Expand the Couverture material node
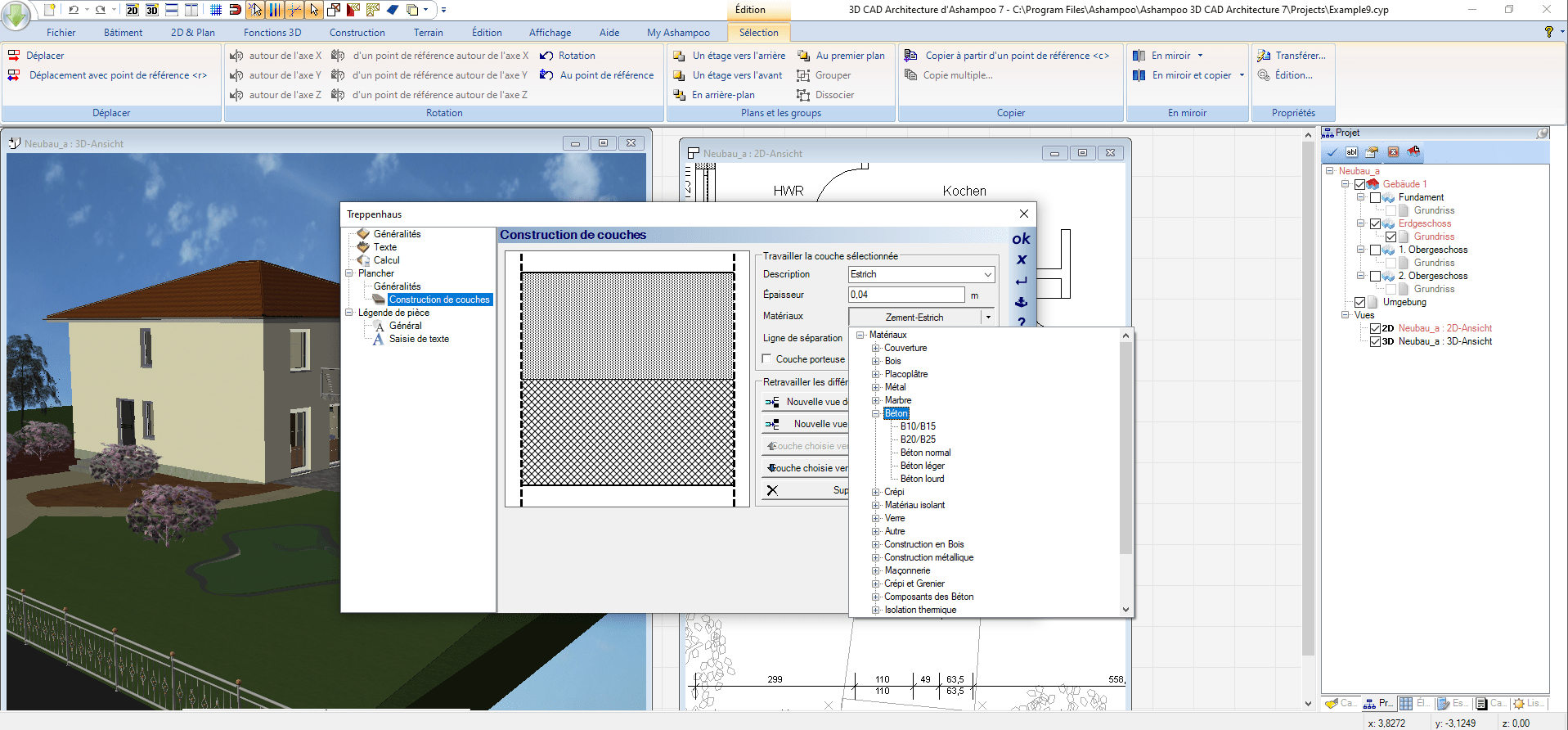The image size is (1568, 730). tap(876, 348)
